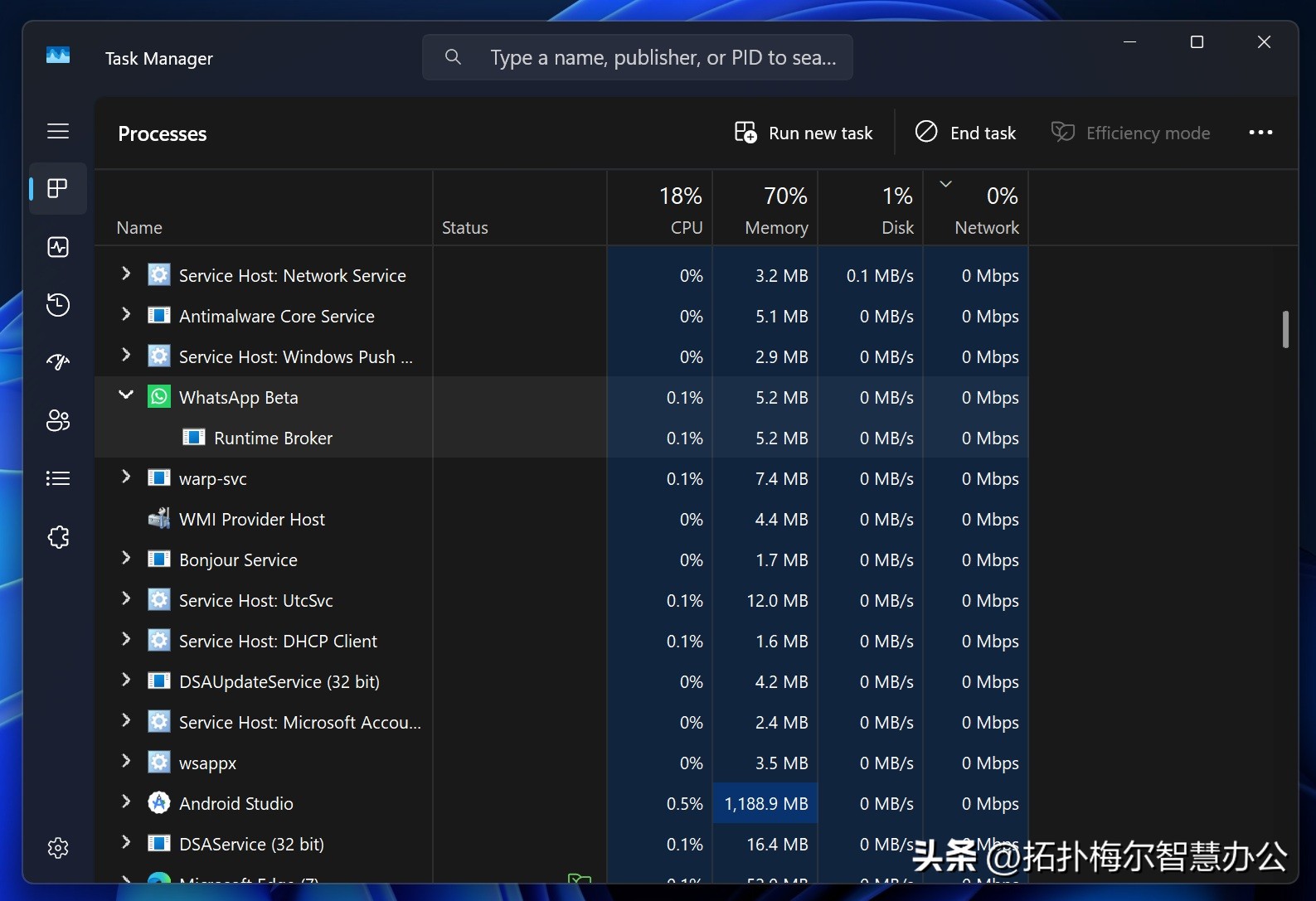Click the Service Host: DHCP Client icon

pos(159,640)
